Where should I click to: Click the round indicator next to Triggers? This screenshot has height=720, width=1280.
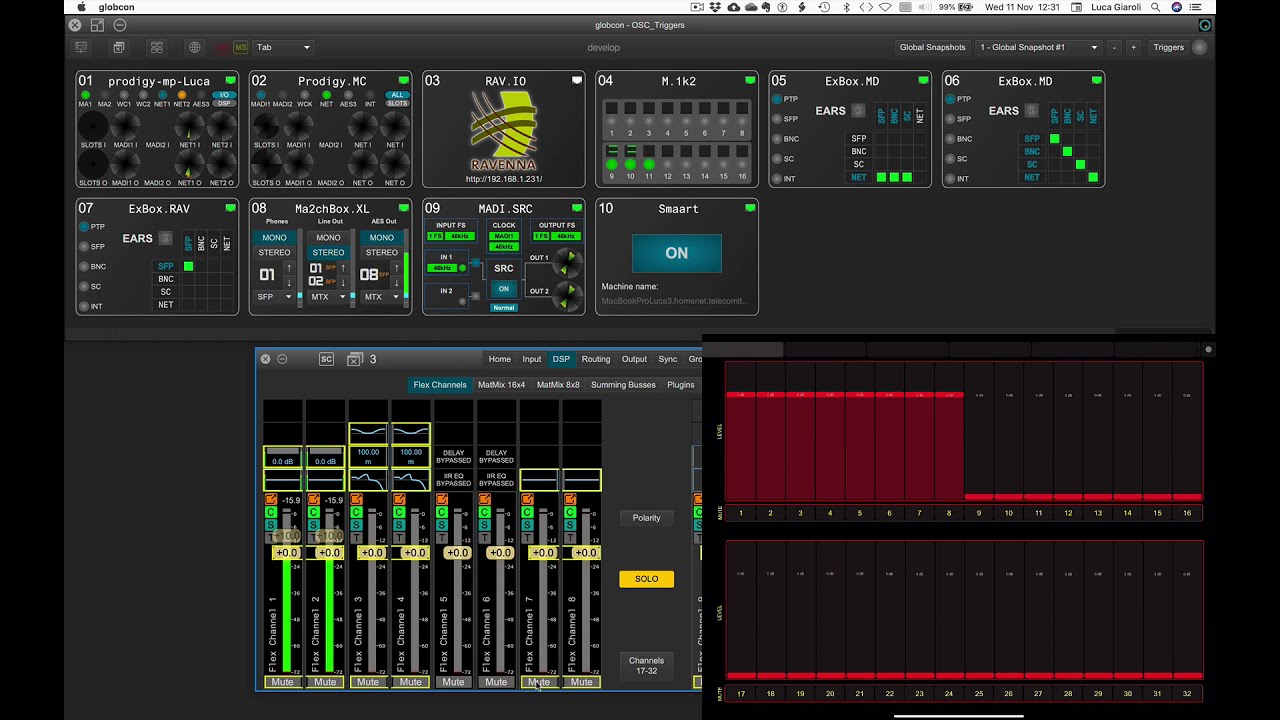(x=1199, y=47)
